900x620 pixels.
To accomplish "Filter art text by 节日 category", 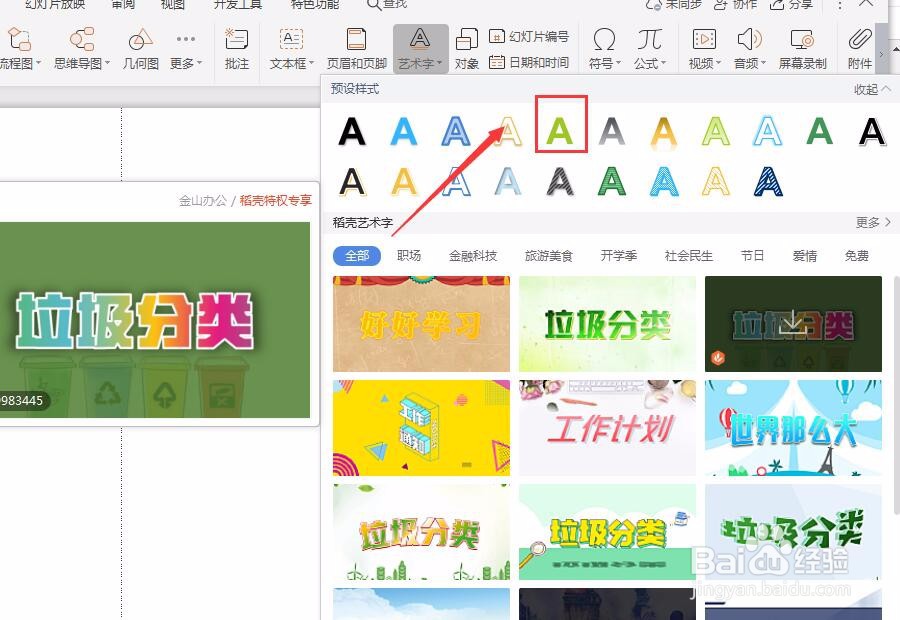I will pyautogui.click(x=752, y=256).
